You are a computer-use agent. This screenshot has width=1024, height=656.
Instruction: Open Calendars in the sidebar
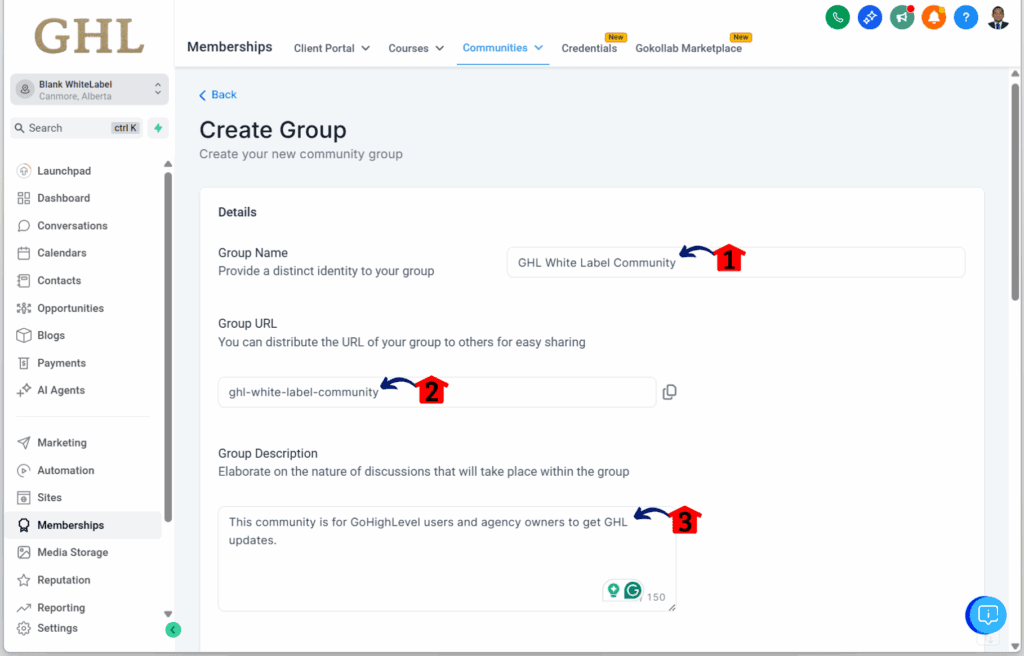point(52,253)
